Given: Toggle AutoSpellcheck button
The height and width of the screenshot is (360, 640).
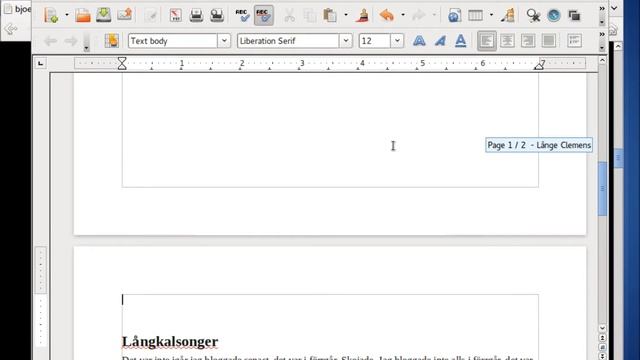Looking at the screenshot, I should pos(264,16).
